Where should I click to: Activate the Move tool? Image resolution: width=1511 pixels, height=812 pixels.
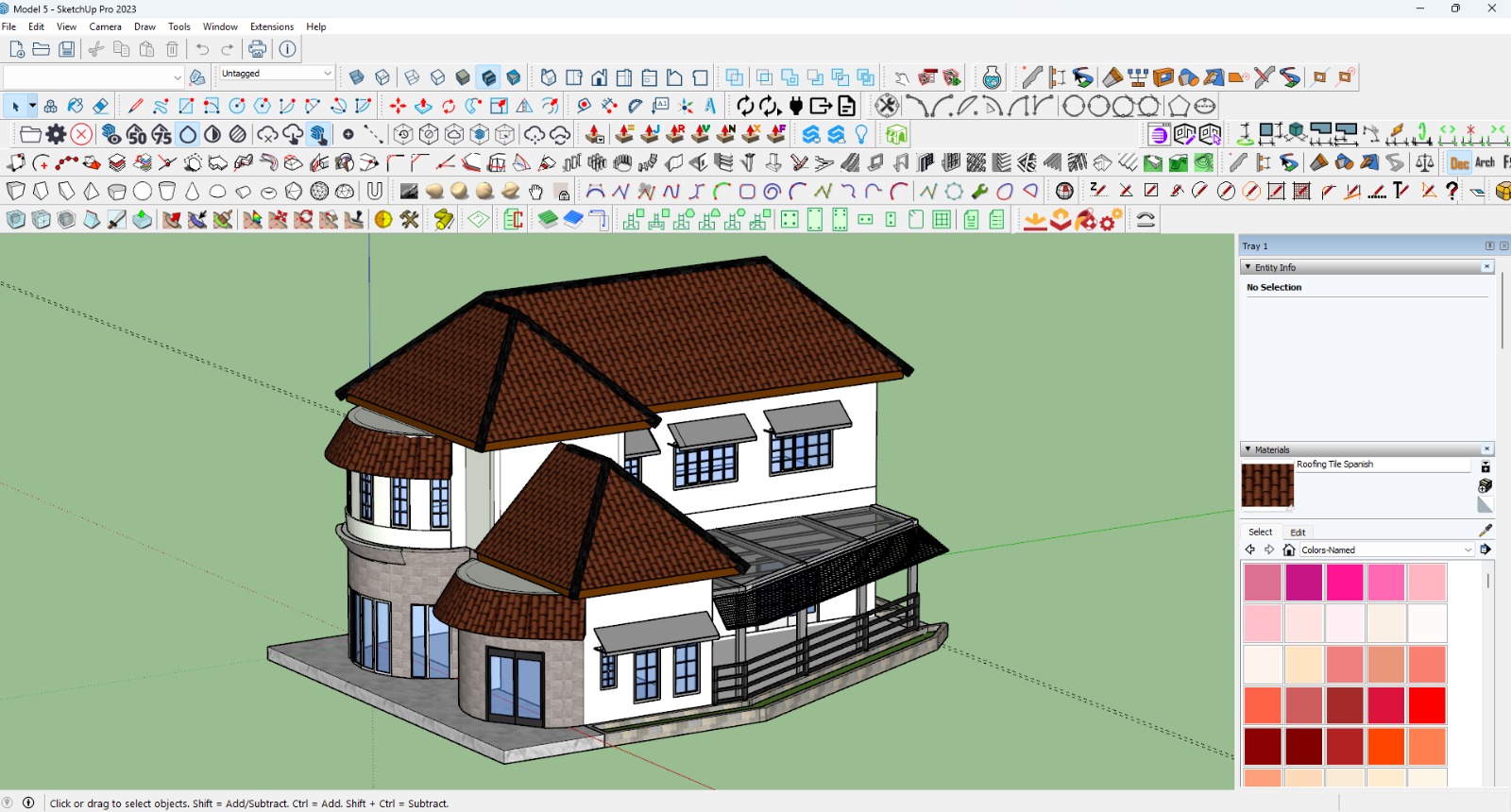click(398, 106)
